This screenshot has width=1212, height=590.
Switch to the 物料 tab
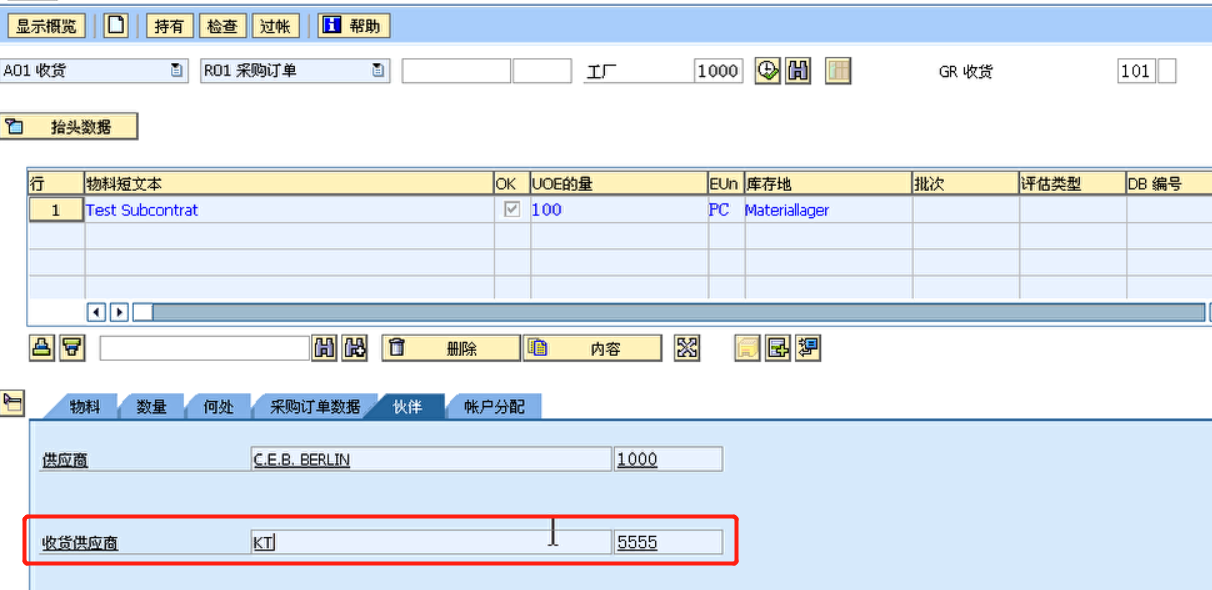[84, 406]
